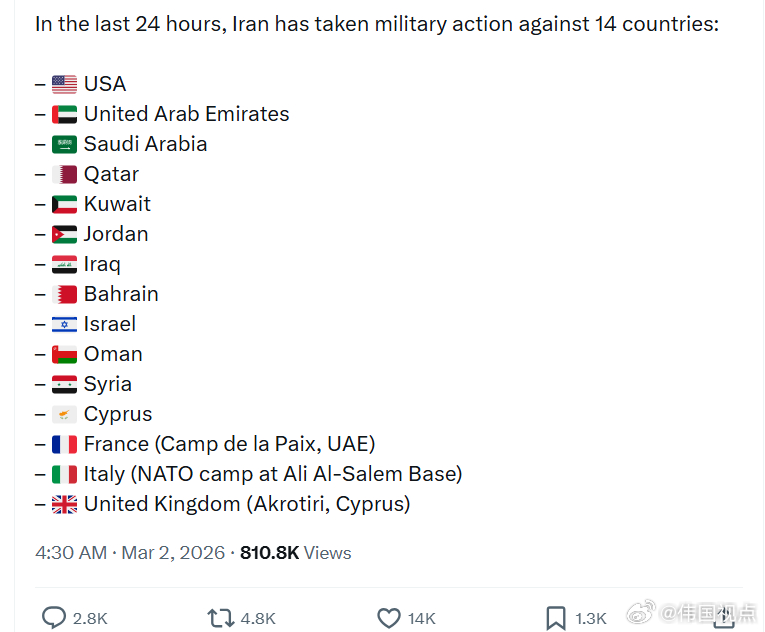Click the 4.8K reposts count
The height and width of the screenshot is (632, 765).
click(x=258, y=619)
